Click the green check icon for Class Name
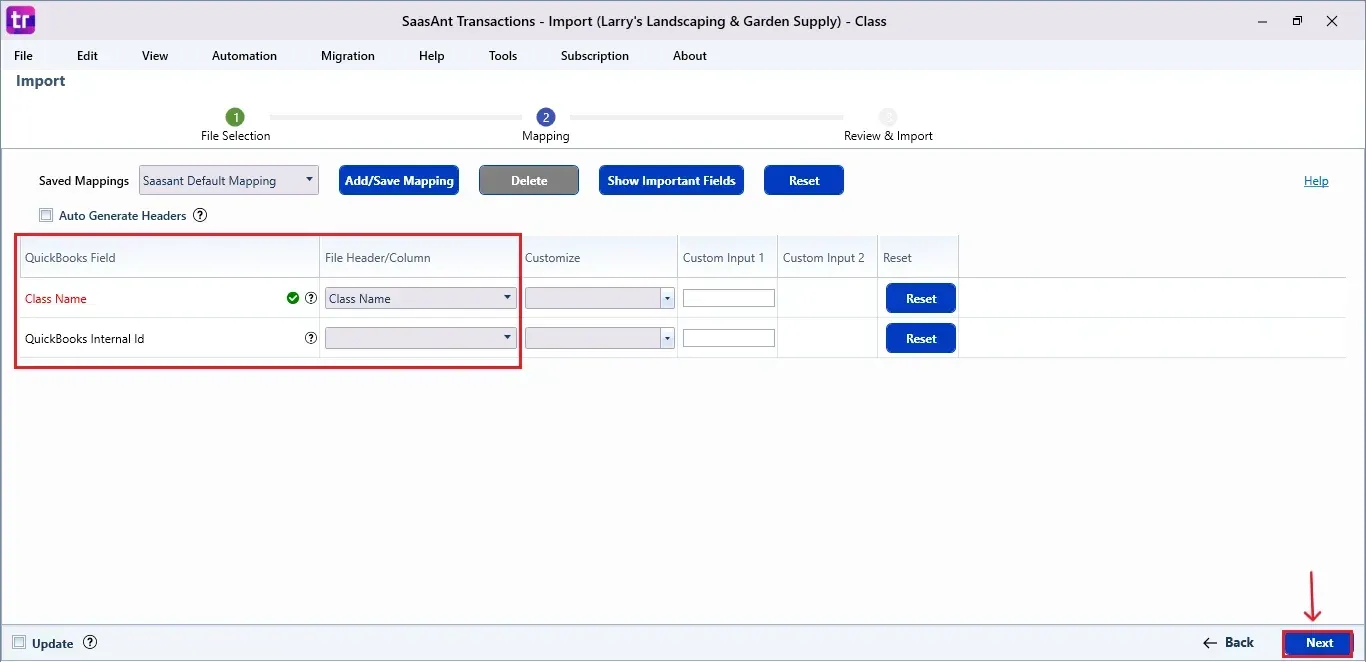The image size is (1366, 662). 293,298
